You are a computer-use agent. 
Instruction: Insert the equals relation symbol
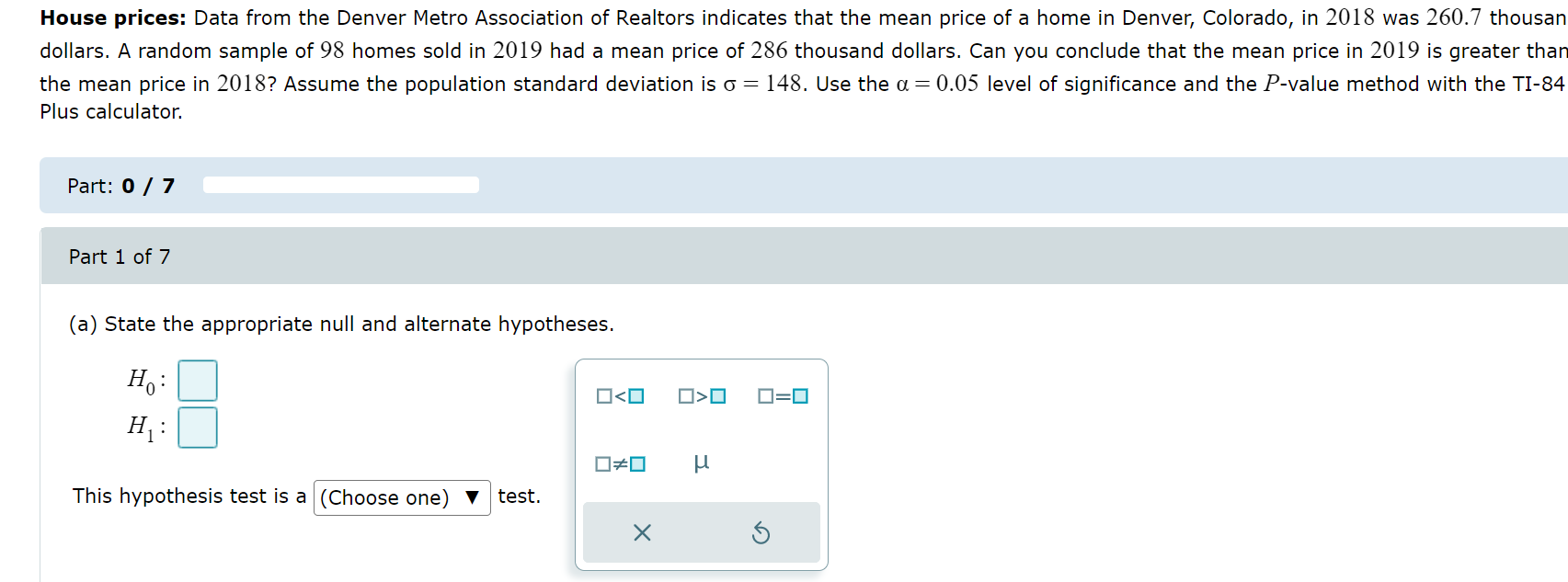coord(782,395)
